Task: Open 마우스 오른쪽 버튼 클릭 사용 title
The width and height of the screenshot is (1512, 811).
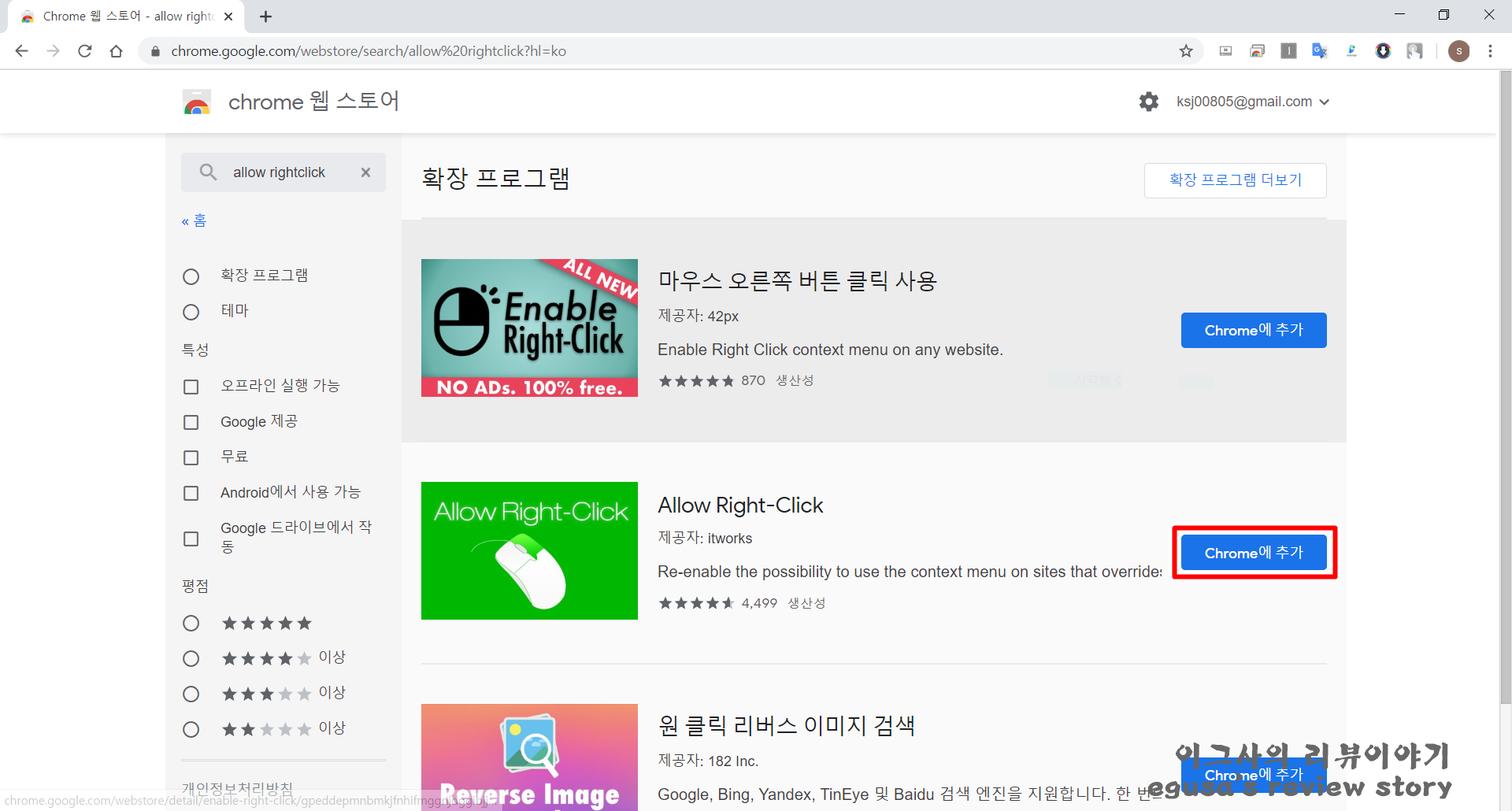Action: [797, 281]
